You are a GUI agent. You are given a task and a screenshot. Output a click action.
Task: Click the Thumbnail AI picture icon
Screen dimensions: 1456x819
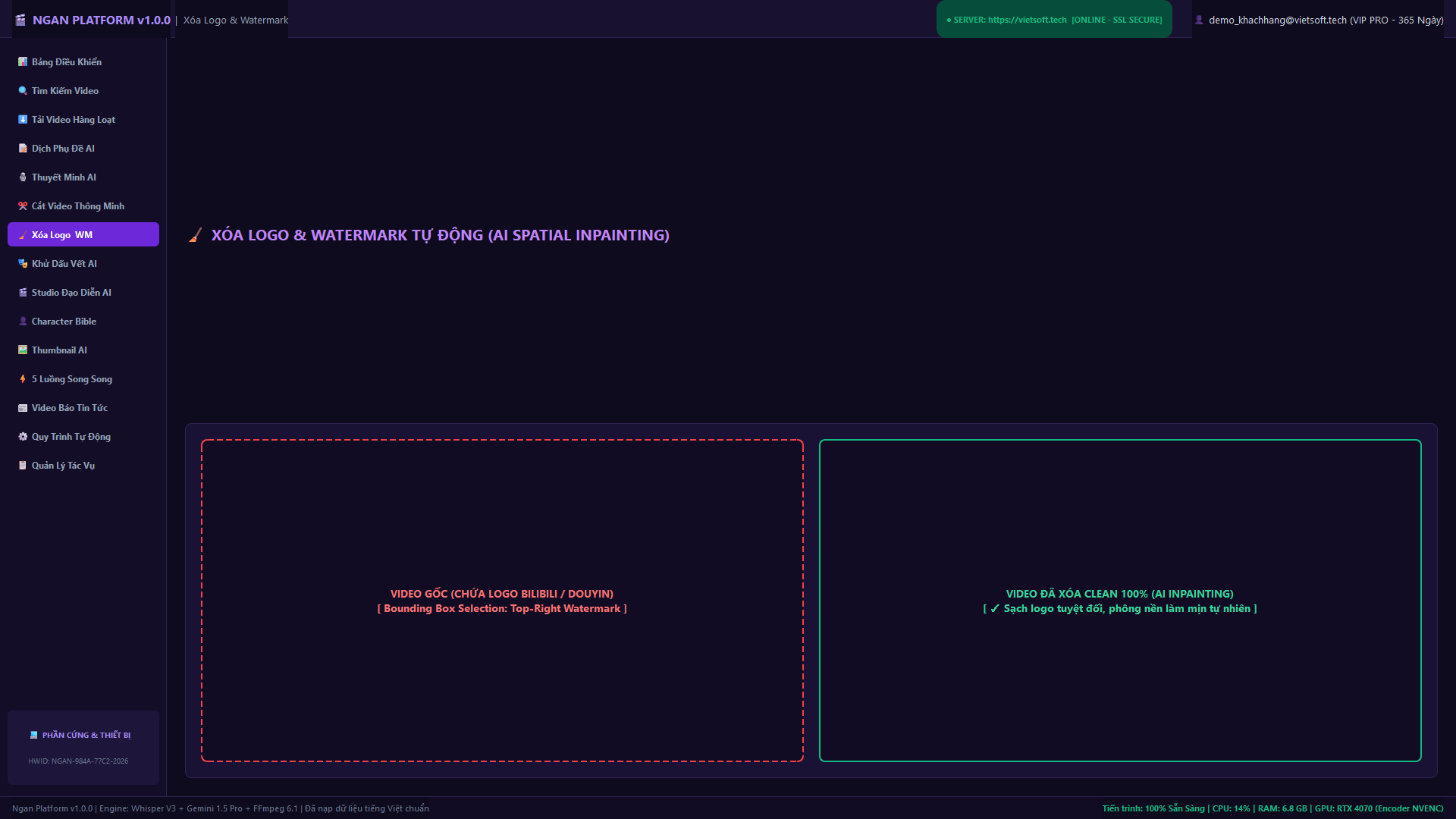tap(23, 350)
